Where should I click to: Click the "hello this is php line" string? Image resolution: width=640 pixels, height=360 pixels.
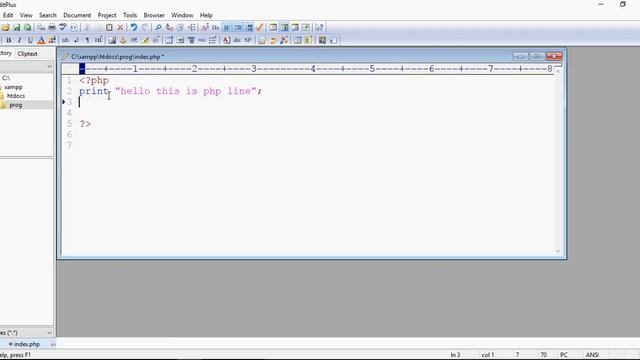coord(186,91)
